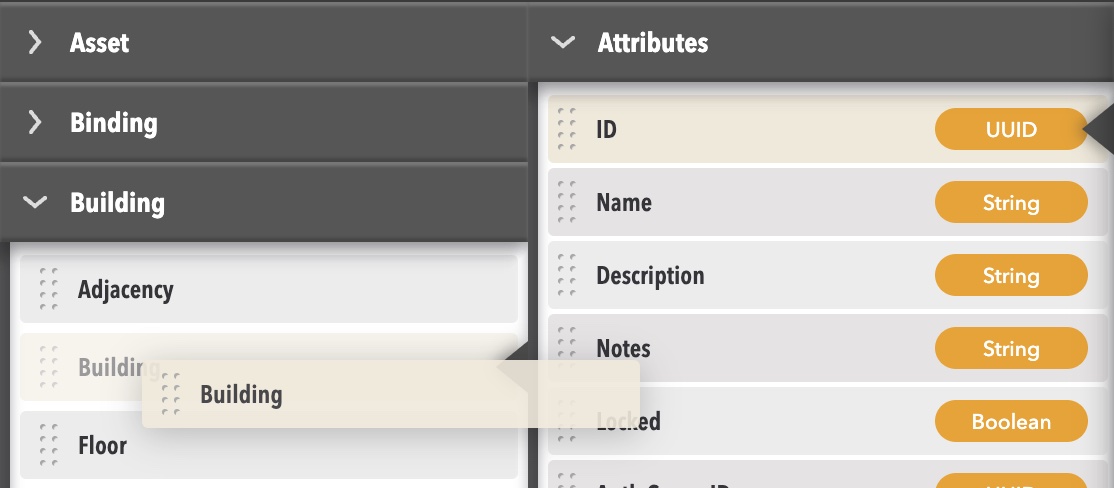Collapse the Building section chevron
This screenshot has width=1114, height=488.
tap(35, 203)
